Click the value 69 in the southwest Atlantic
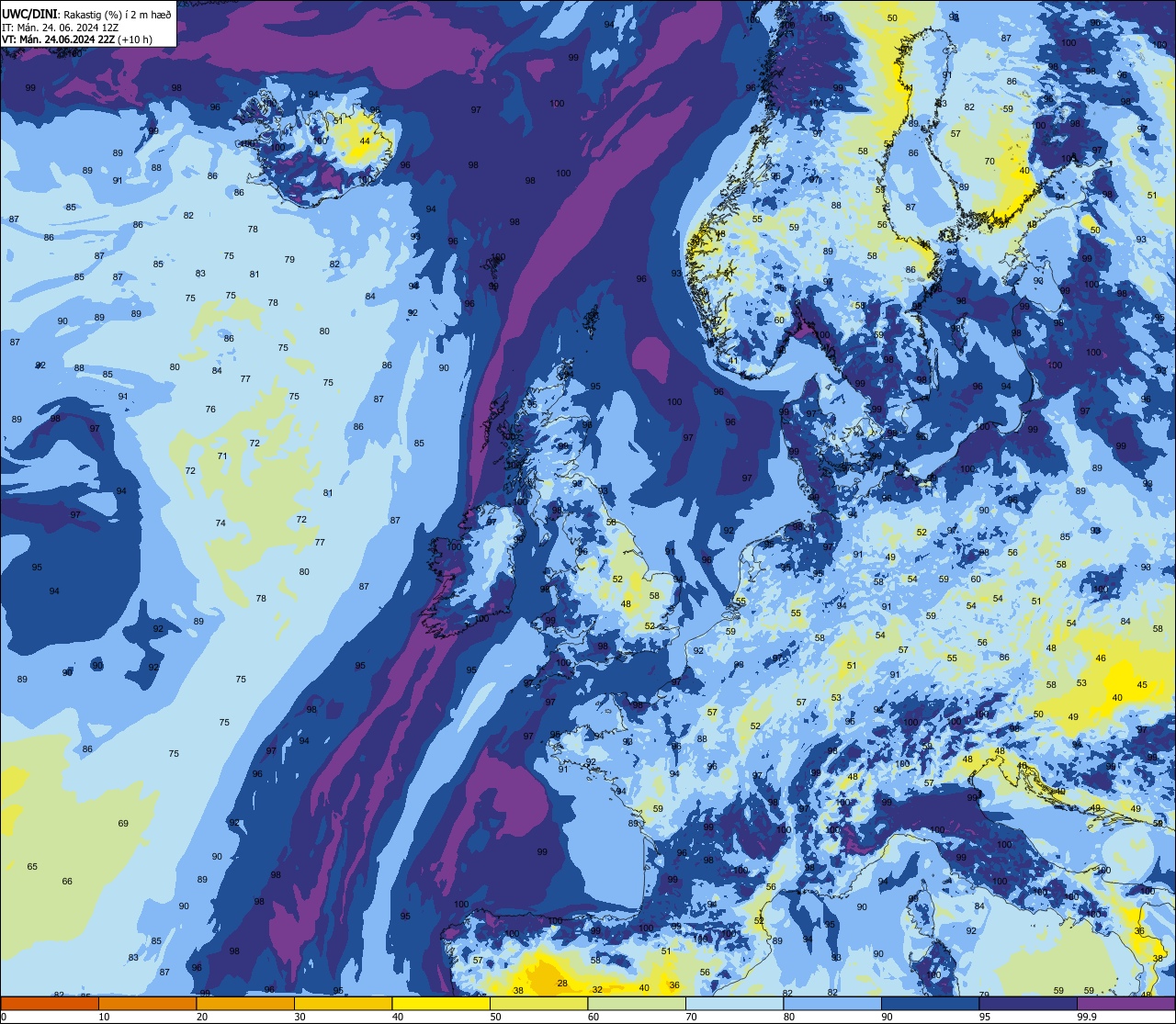 [123, 823]
